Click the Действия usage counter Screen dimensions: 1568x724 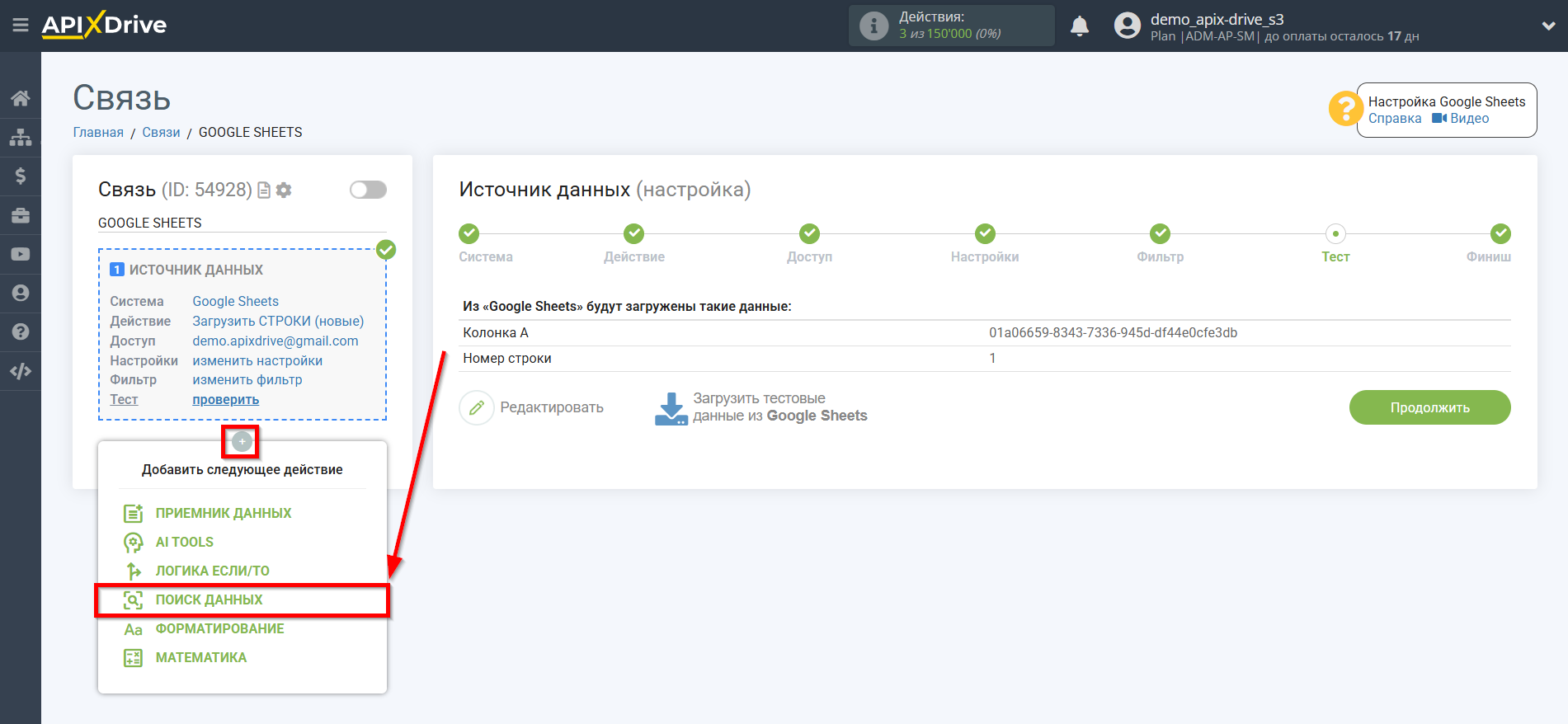click(x=951, y=26)
